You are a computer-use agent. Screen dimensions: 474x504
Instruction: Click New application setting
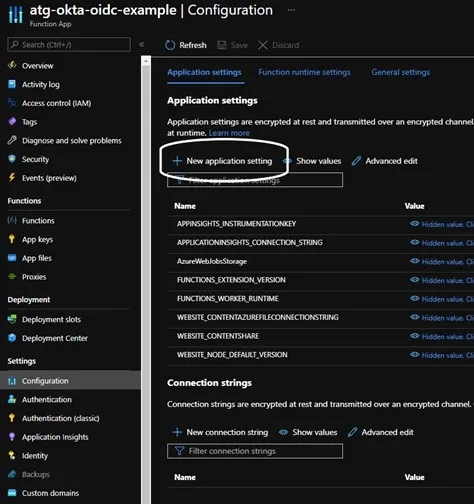(x=222, y=161)
